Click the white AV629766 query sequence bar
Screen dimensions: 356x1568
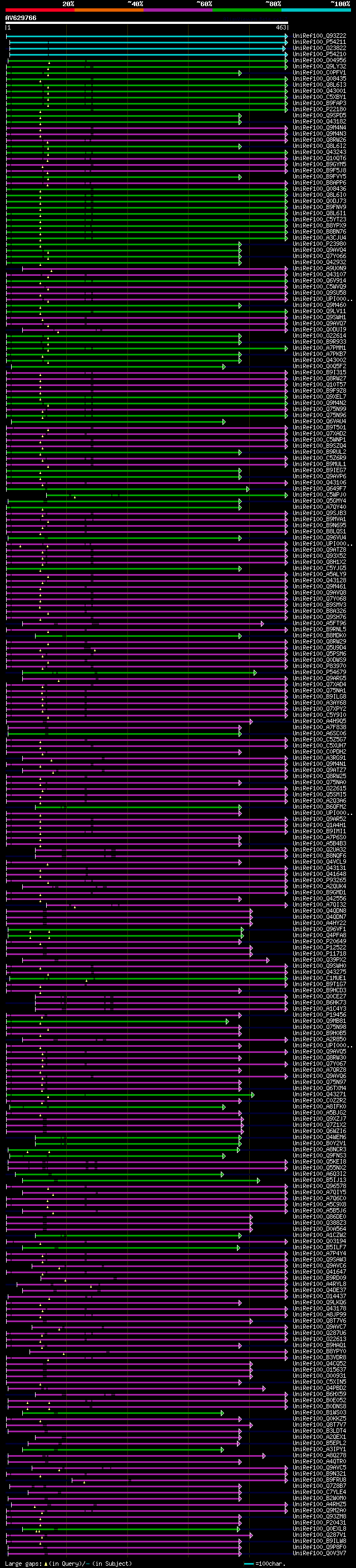pos(147,23)
